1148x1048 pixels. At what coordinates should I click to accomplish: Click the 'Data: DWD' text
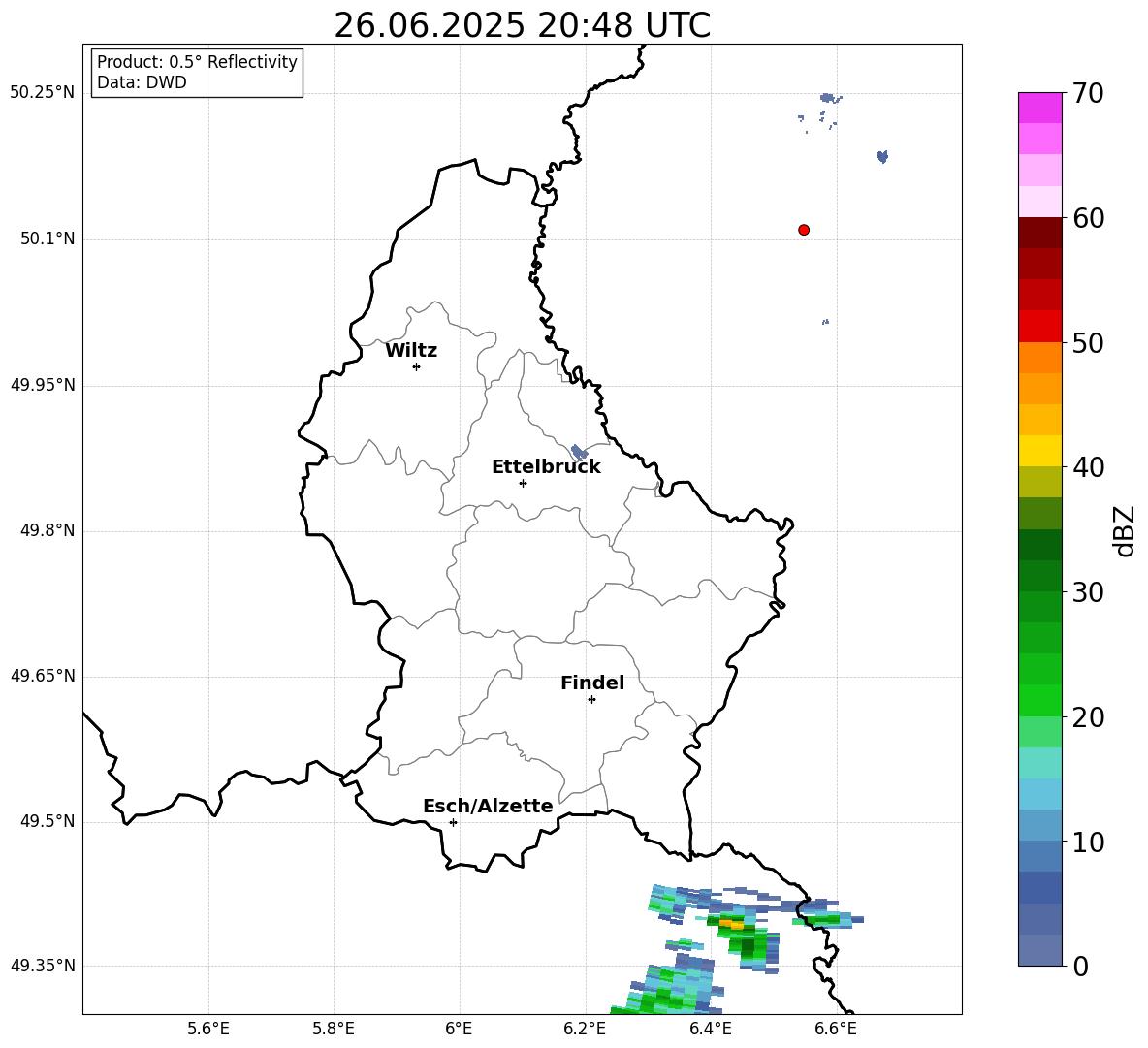point(142,82)
